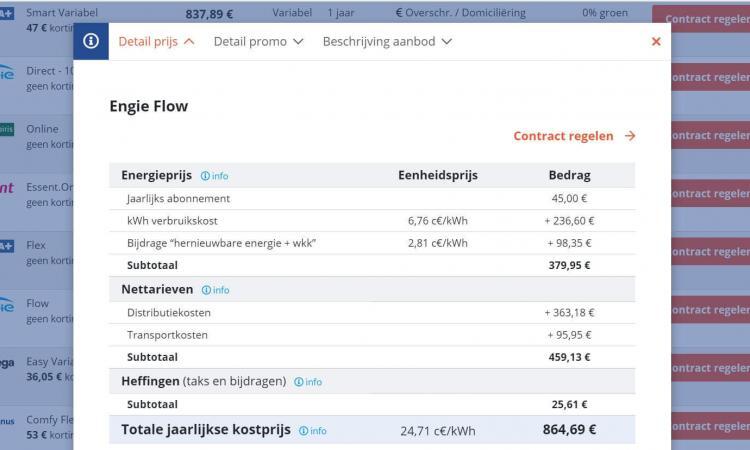Open info next to Nettarieven
The image size is (750, 450).
click(215, 290)
